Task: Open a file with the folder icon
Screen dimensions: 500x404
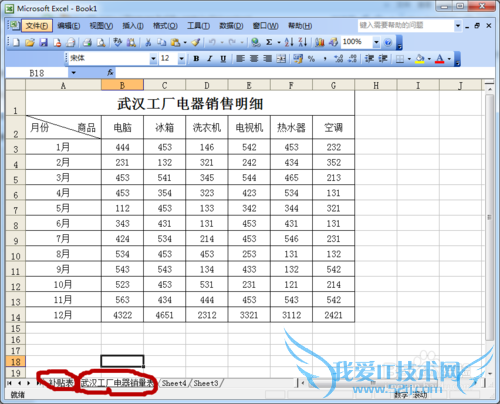Action: [x=30, y=42]
